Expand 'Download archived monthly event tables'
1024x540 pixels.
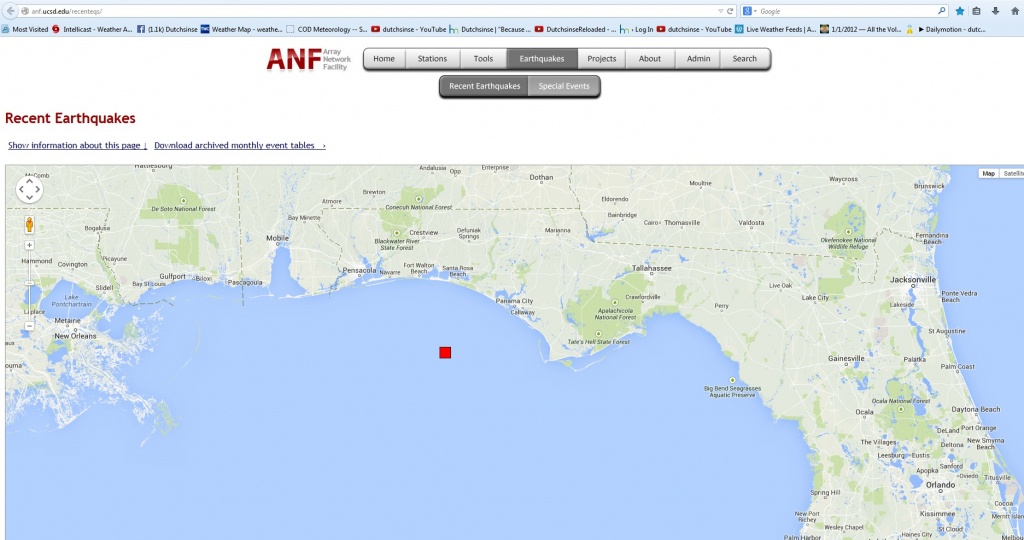(x=239, y=146)
